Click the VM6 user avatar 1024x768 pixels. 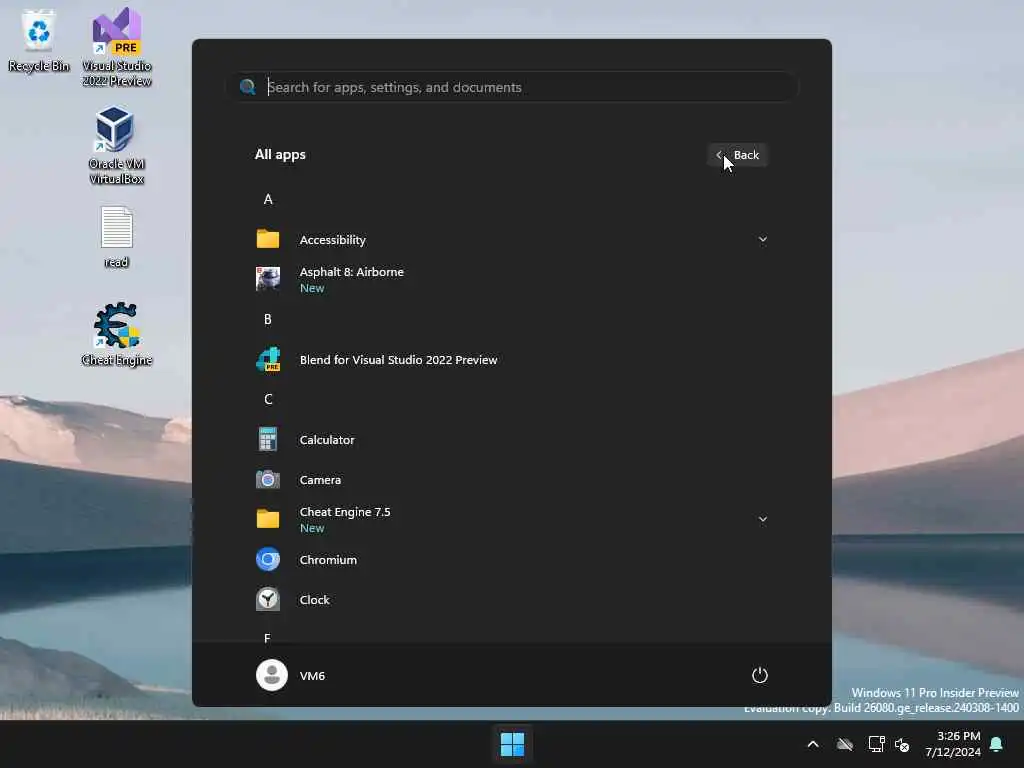pos(272,675)
